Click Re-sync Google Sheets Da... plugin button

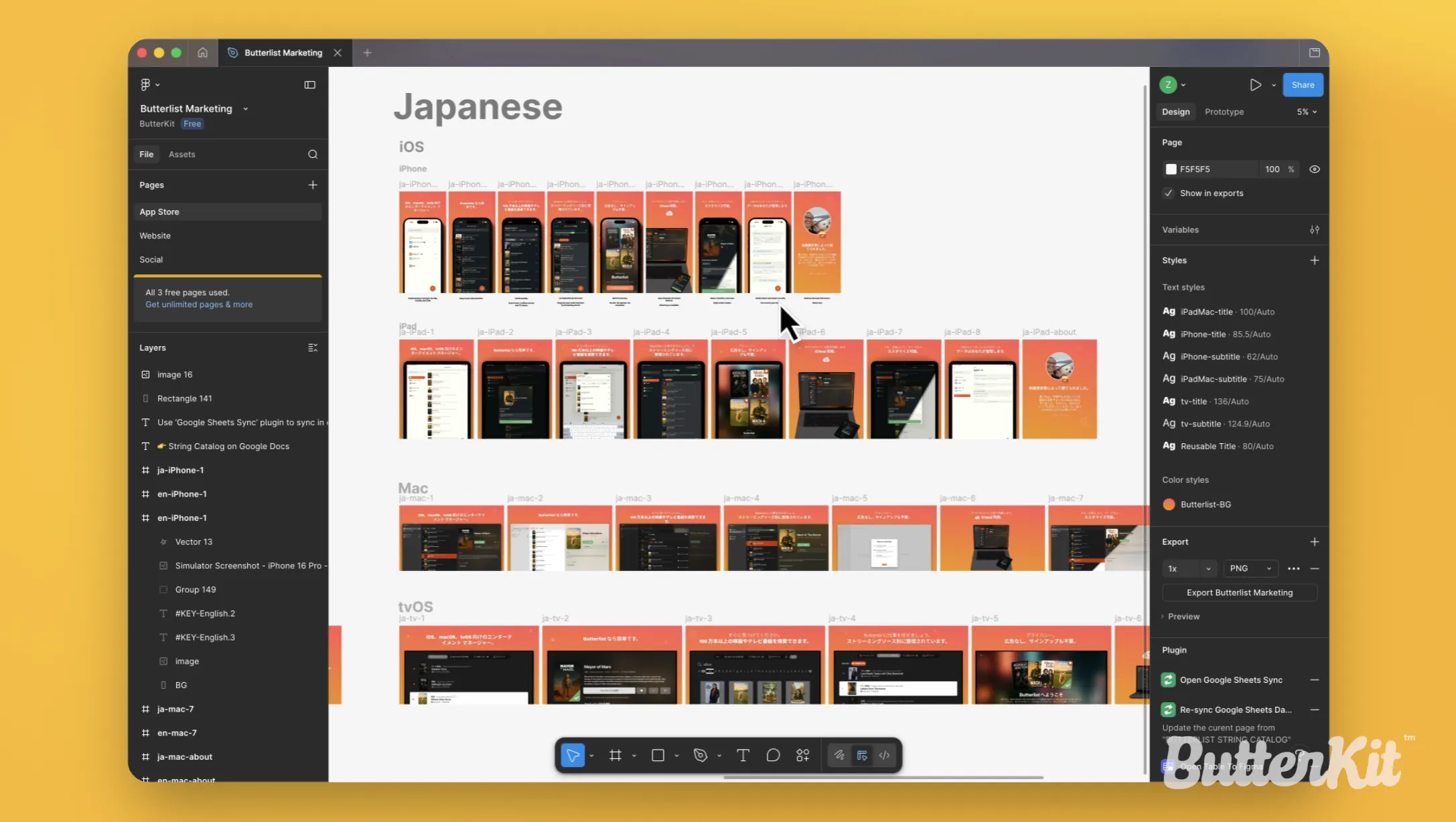[x=1236, y=710]
